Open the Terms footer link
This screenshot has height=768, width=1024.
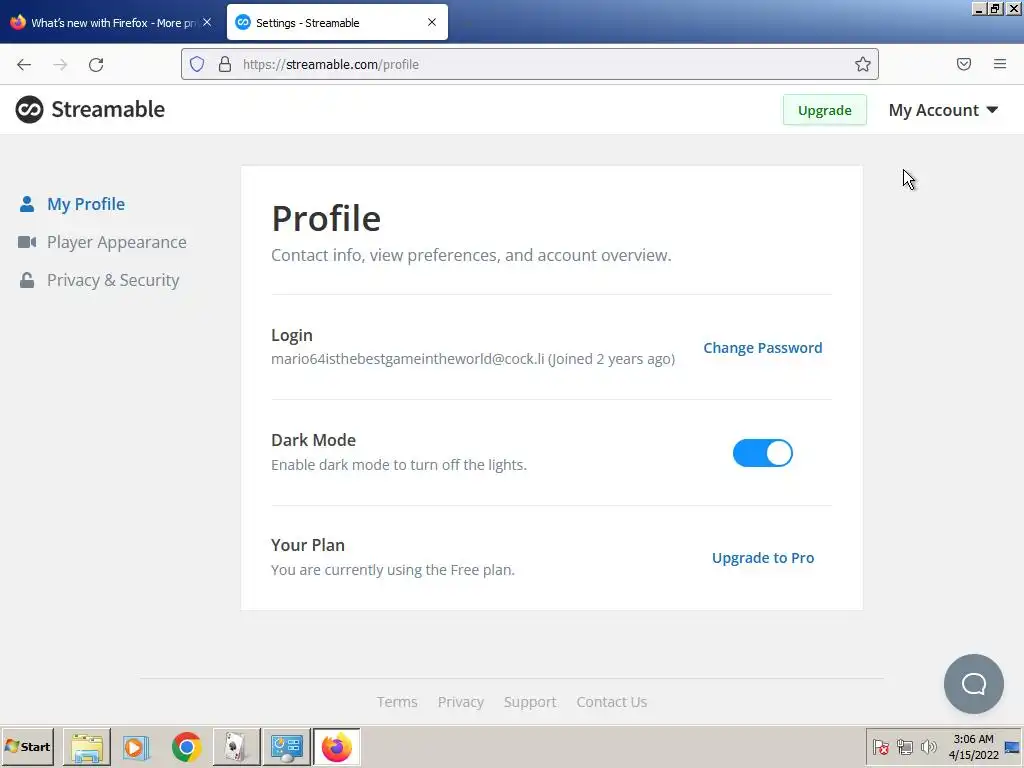point(397,702)
